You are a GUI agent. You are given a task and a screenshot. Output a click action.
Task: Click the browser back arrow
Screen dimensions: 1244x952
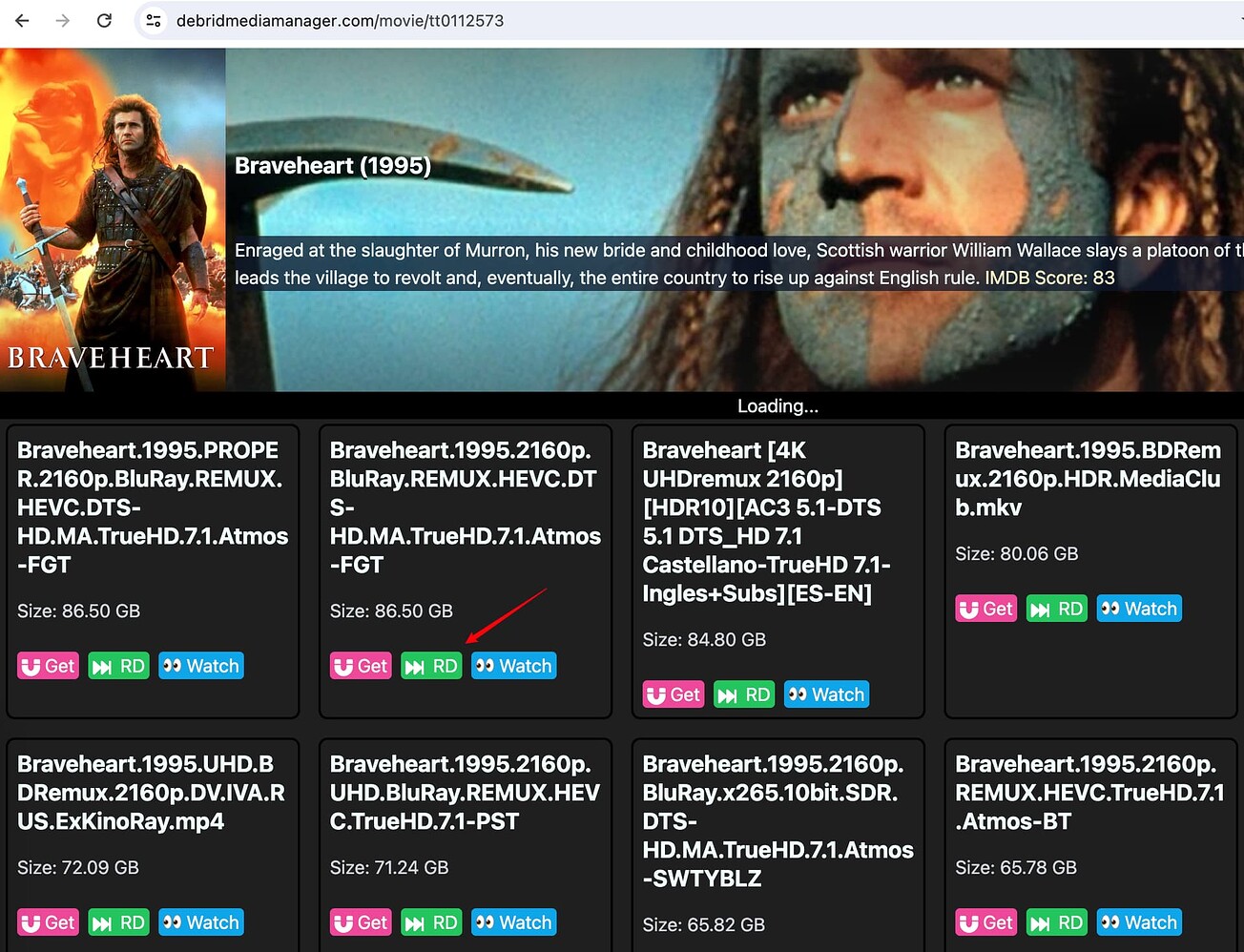(x=22, y=20)
